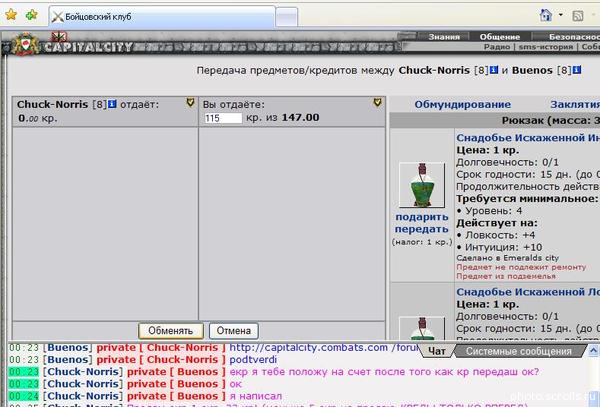
Task: Click передать link for first potion
Action: 422,229
